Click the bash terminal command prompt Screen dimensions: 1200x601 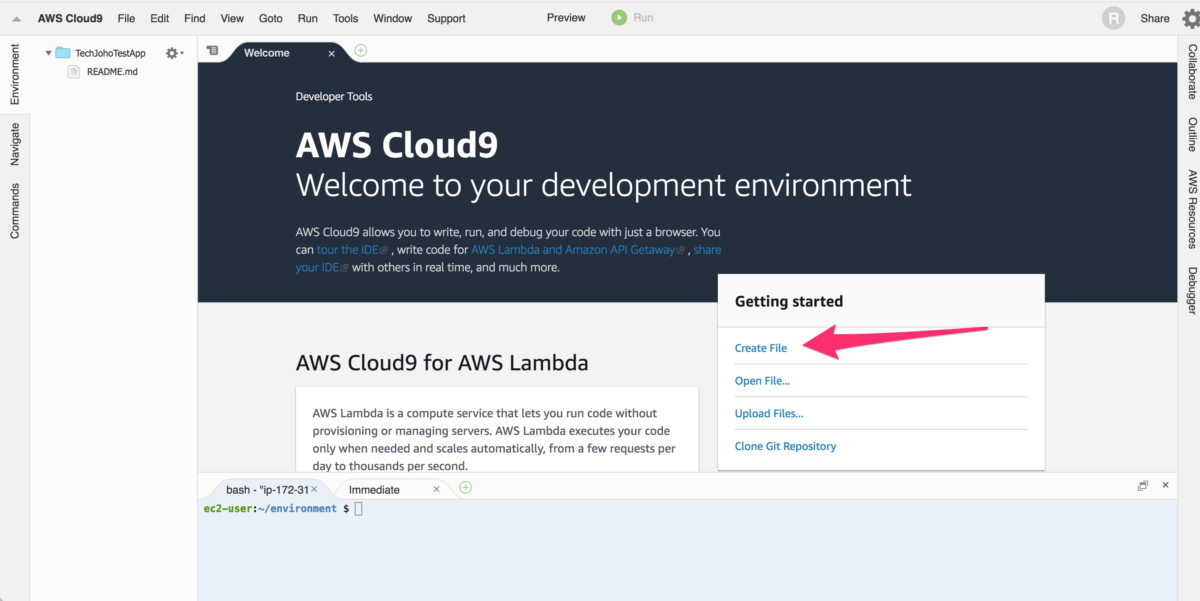[357, 508]
